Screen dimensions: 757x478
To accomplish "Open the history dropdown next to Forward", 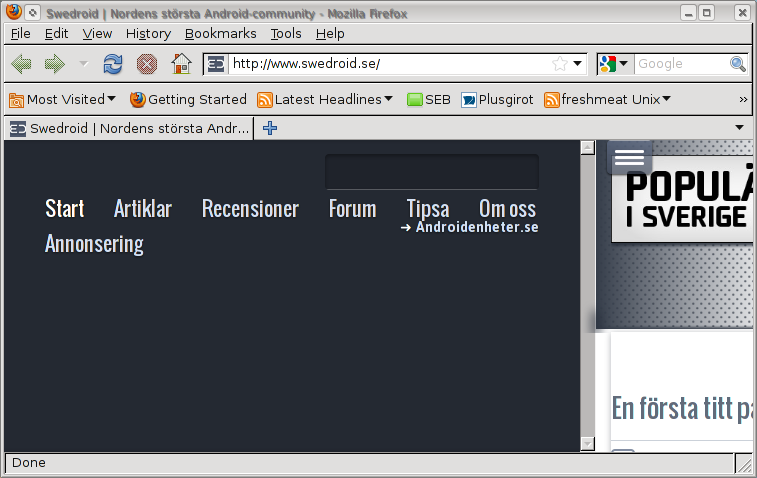I will [84, 64].
